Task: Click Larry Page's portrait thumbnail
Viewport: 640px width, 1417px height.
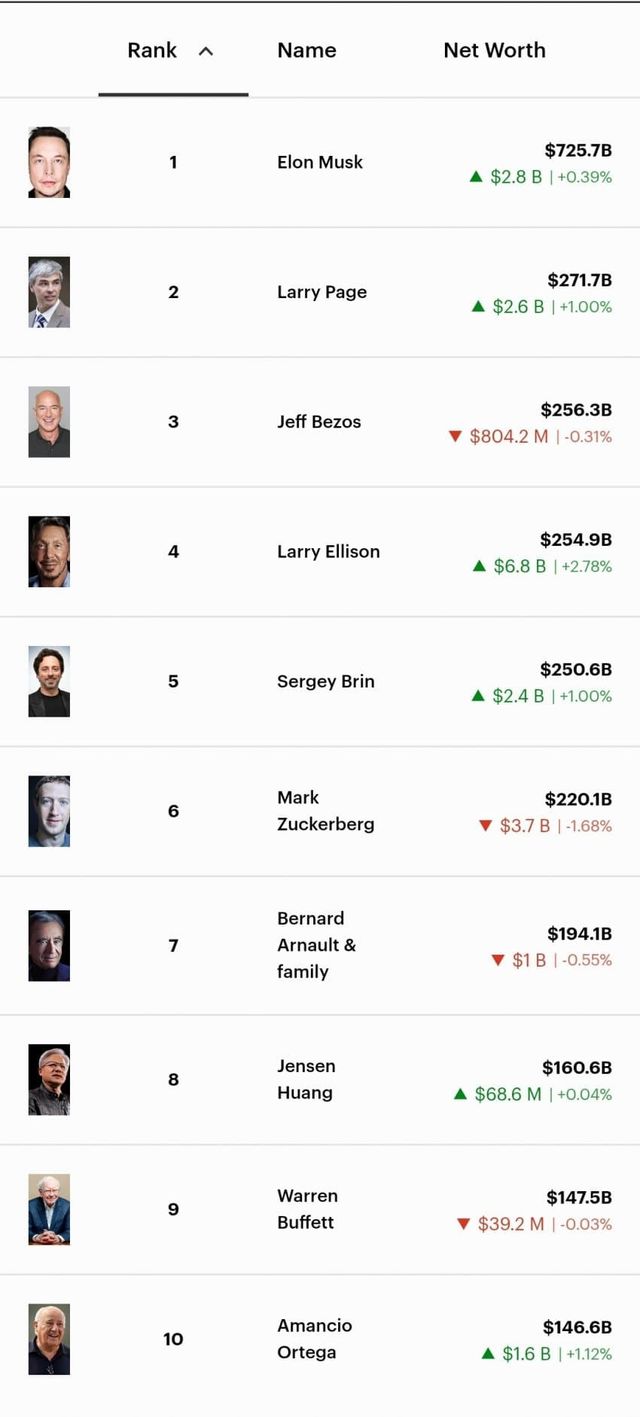Action: [x=49, y=292]
